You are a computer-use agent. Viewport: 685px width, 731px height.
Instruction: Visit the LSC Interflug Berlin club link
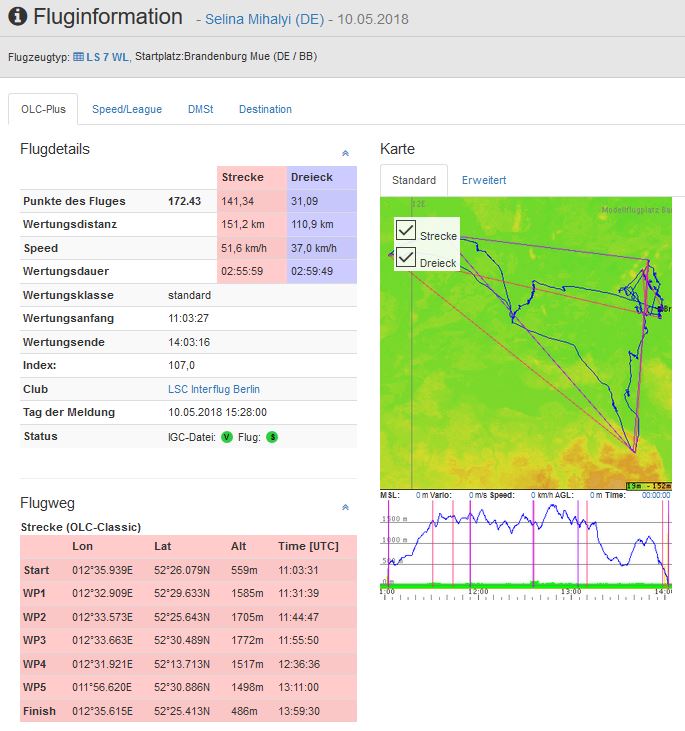213,389
